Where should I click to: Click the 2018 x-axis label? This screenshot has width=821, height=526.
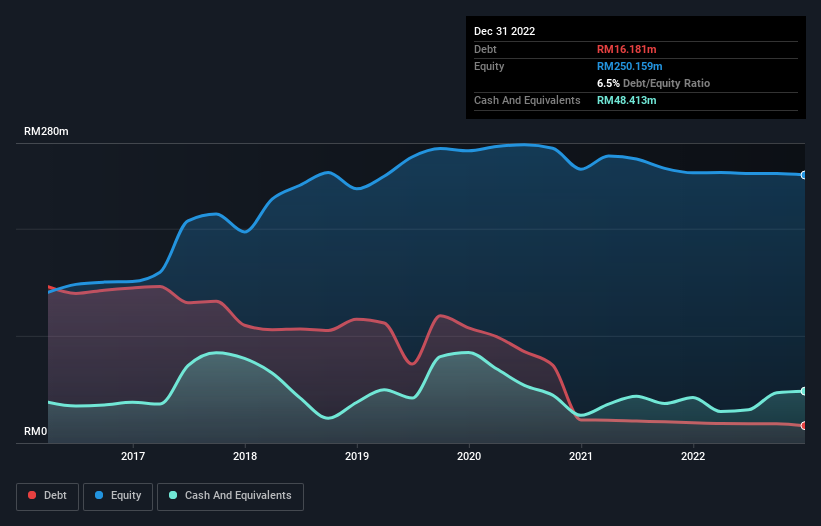[245, 456]
